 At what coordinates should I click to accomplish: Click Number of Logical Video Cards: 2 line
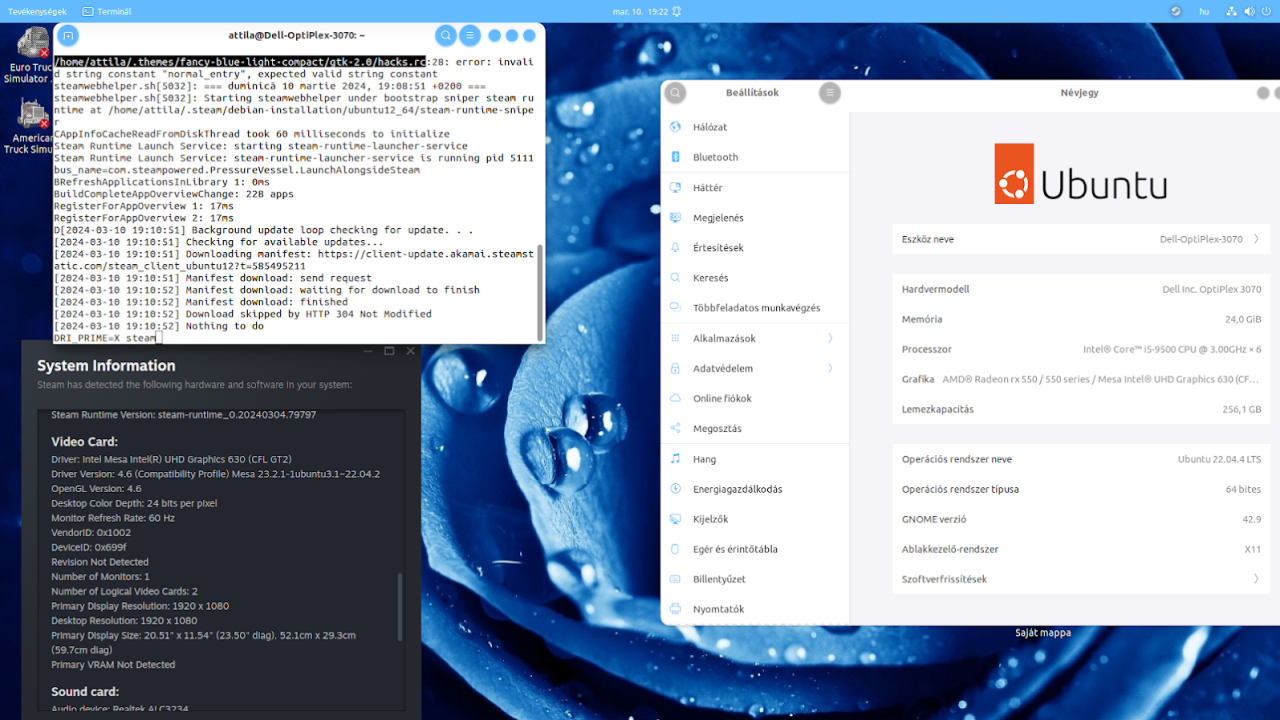click(x=125, y=591)
